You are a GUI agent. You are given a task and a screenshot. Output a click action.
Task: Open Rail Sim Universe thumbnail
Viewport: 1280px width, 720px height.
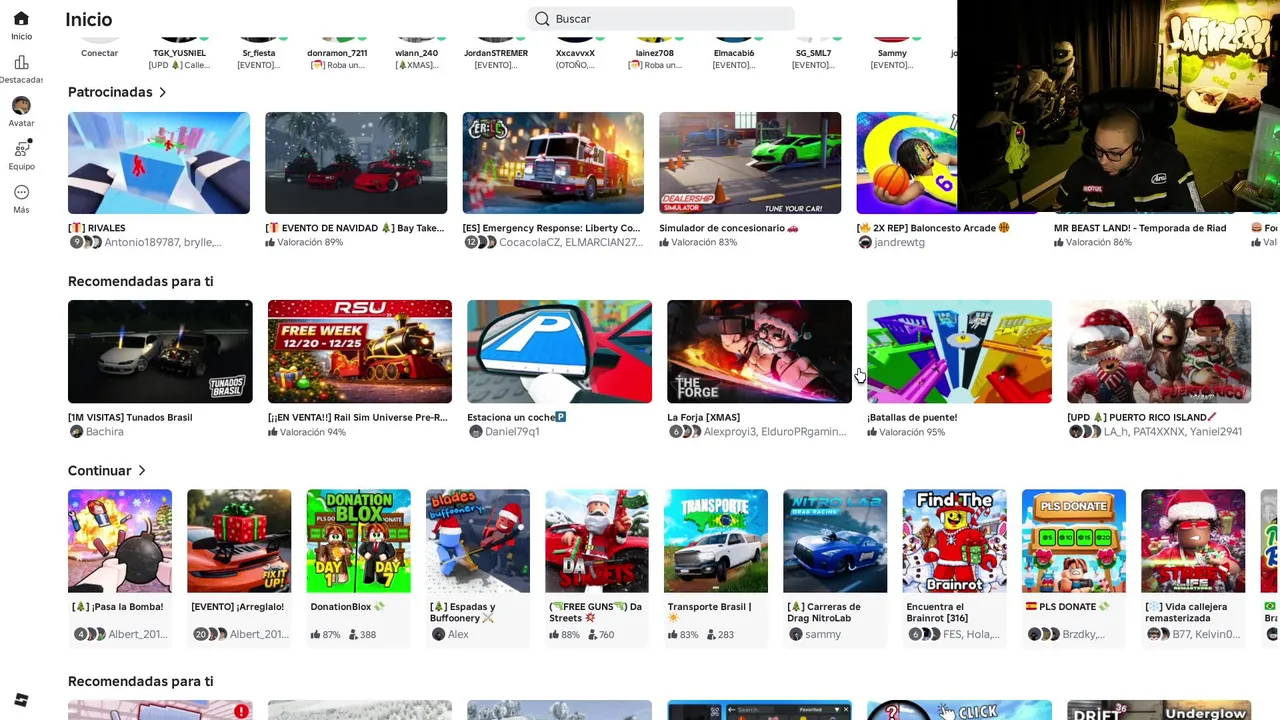[360, 351]
